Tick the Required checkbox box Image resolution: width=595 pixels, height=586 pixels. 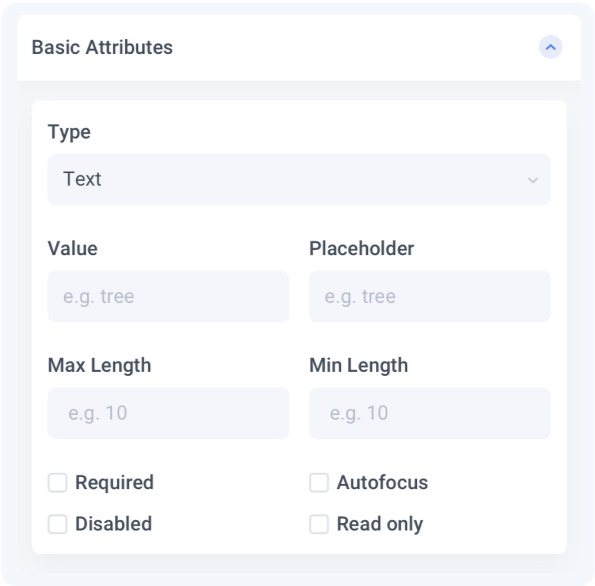pyautogui.click(x=57, y=483)
